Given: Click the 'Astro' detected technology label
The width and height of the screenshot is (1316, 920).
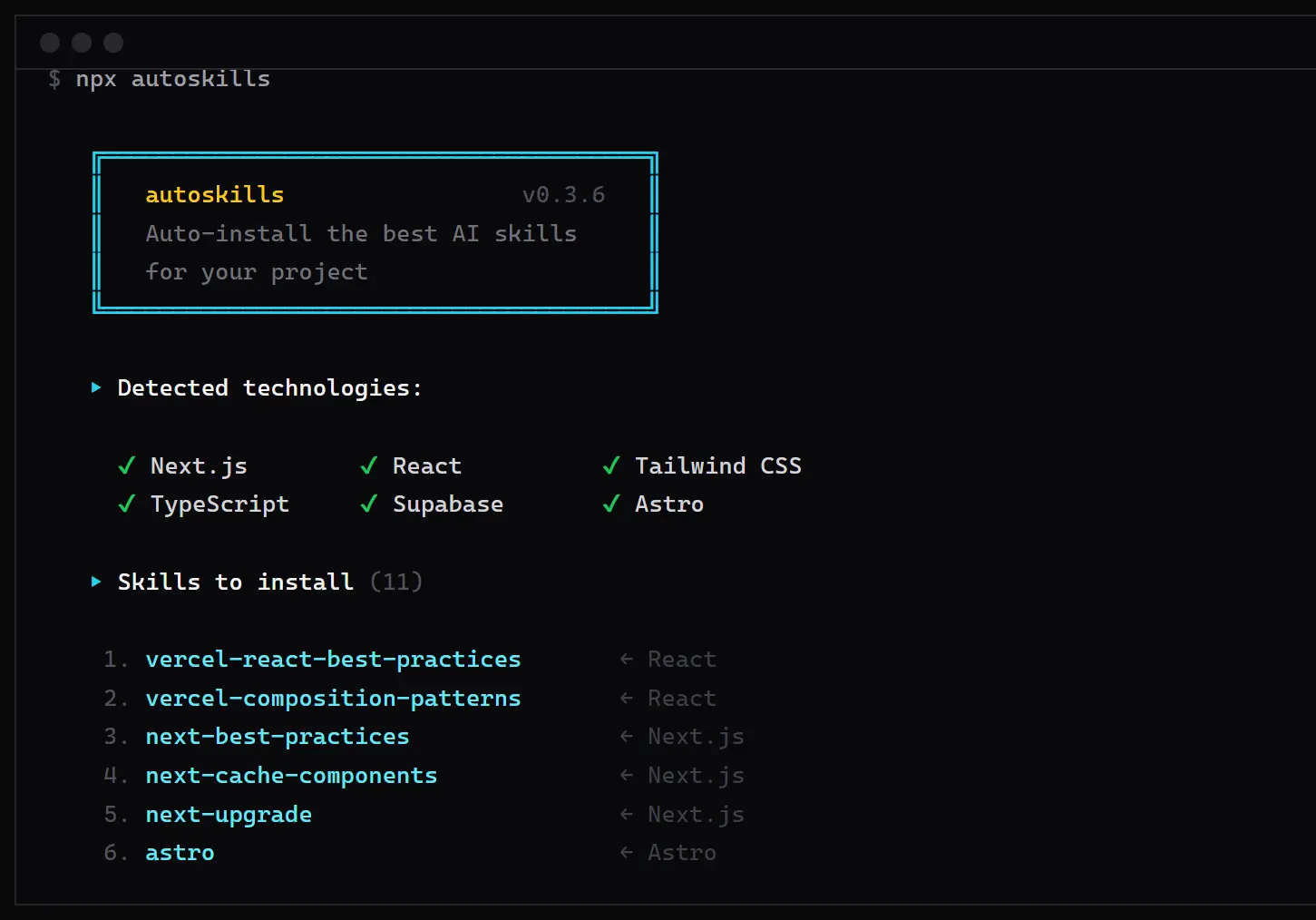Looking at the screenshot, I should [669, 504].
